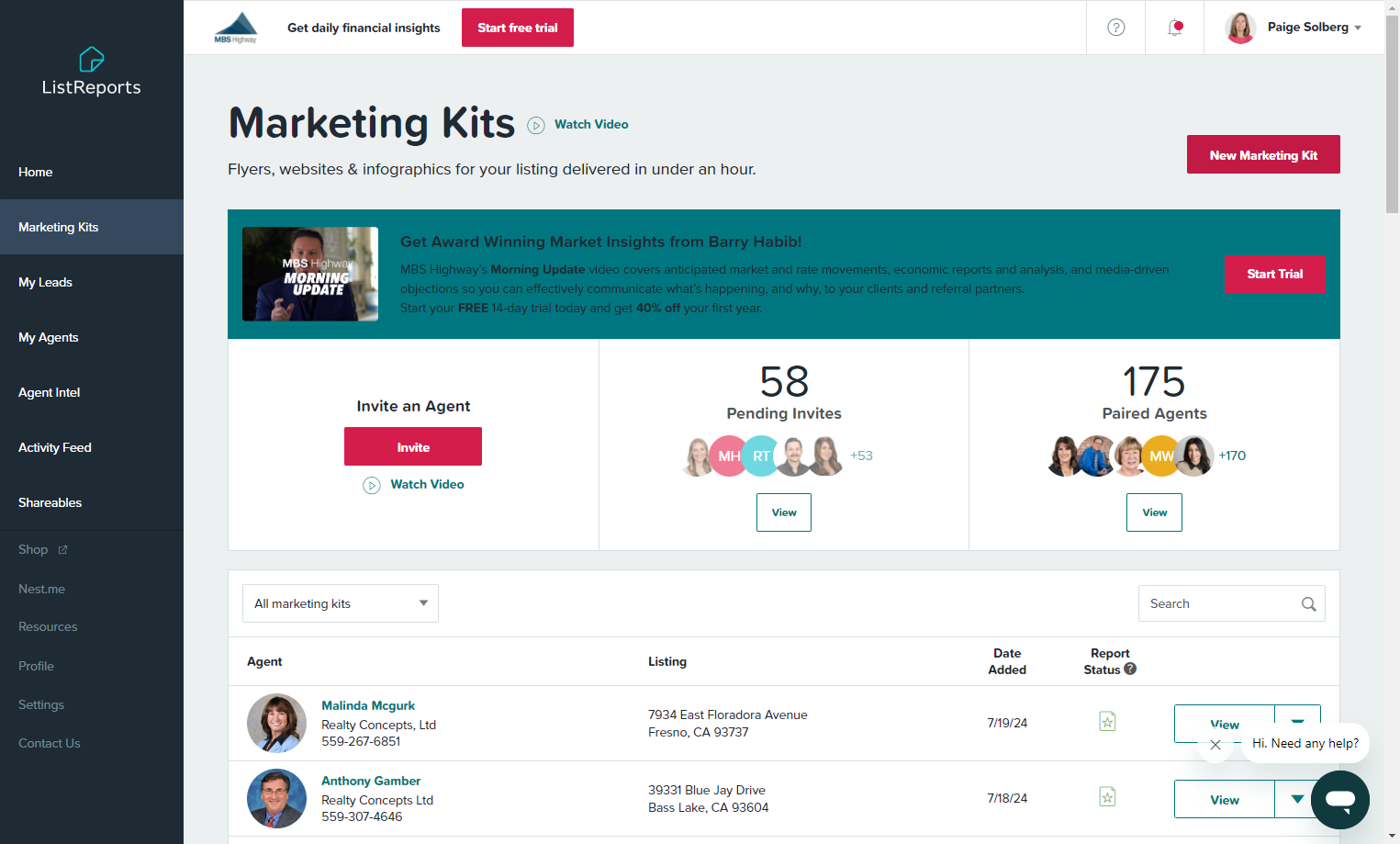Viewport: 1400px width, 844px height.
Task: Open My Leads in the sidebar
Action: (45, 282)
